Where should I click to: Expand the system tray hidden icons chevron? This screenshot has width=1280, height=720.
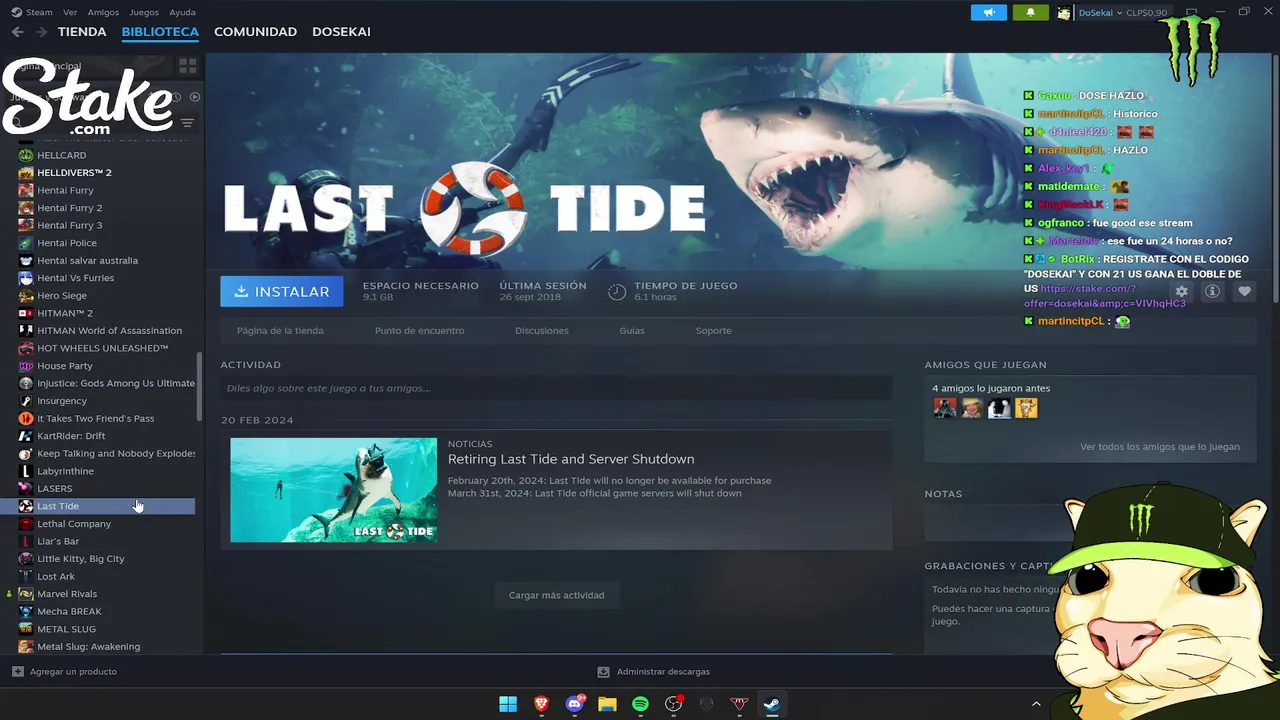coord(1036,704)
